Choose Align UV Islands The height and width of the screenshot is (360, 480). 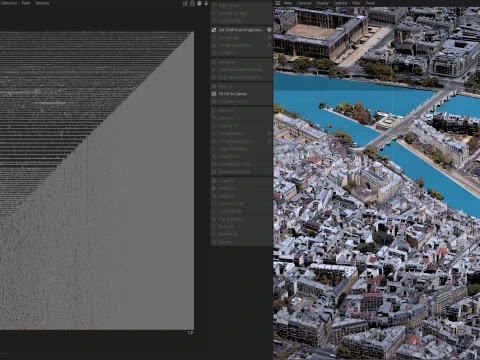tap(241, 149)
